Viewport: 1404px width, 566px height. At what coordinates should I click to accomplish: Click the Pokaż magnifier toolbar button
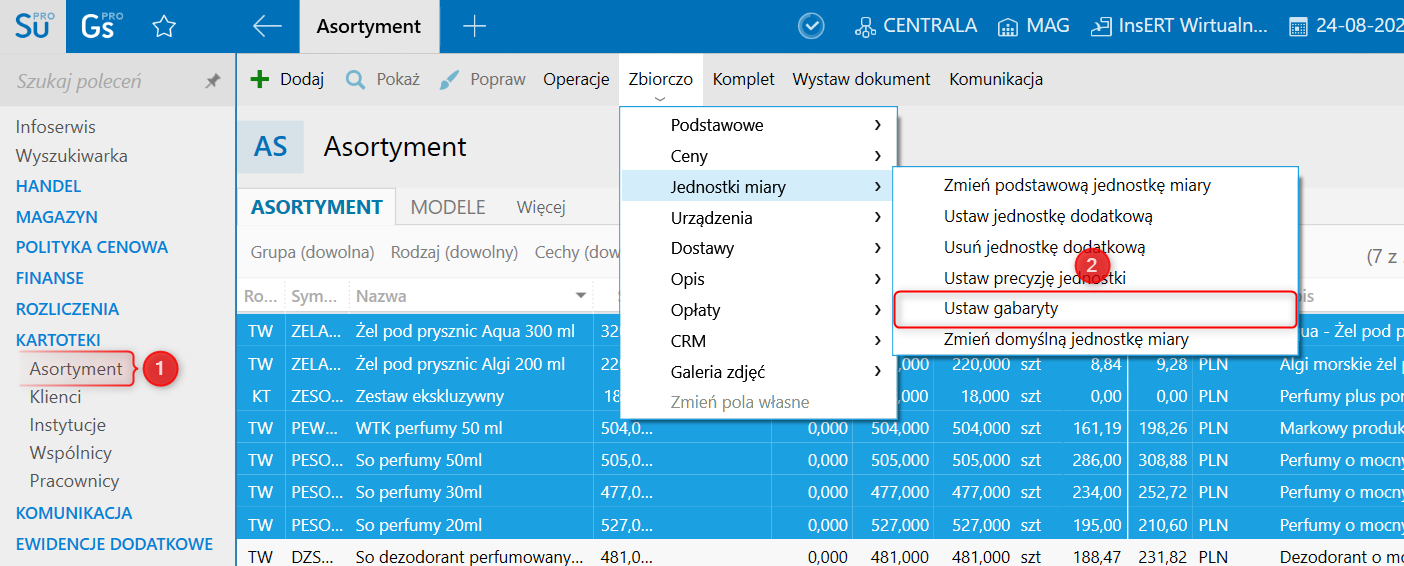(382, 79)
